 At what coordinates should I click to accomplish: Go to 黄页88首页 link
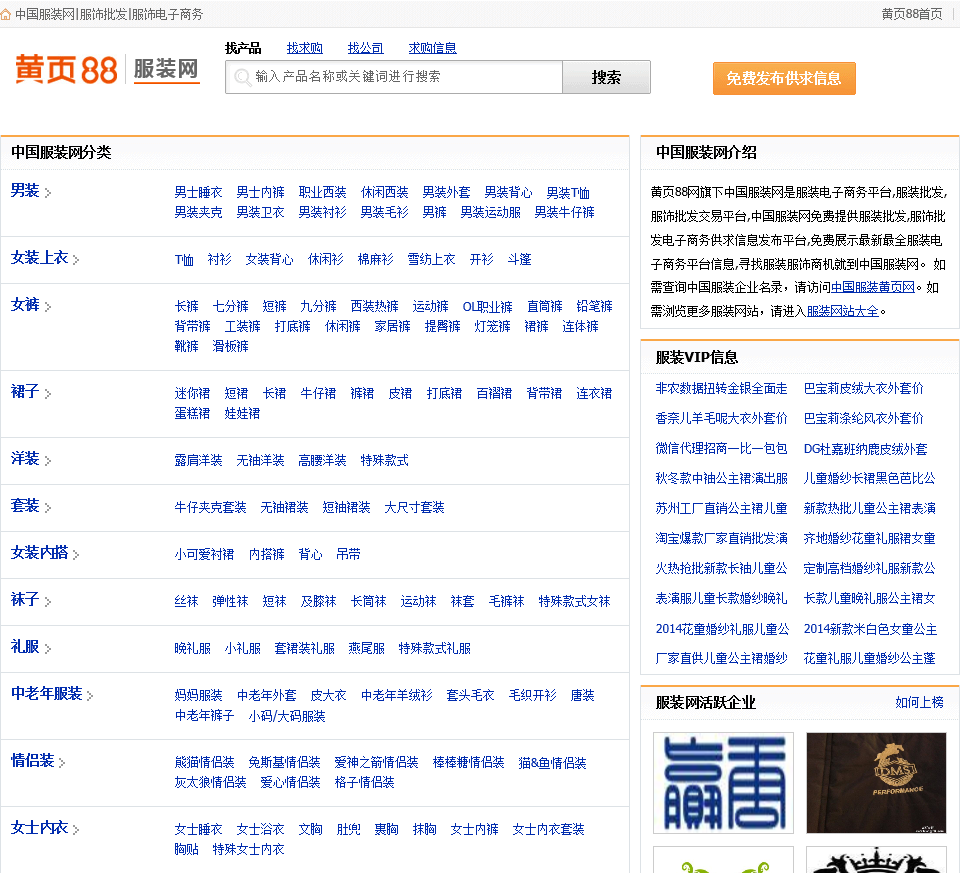point(912,14)
